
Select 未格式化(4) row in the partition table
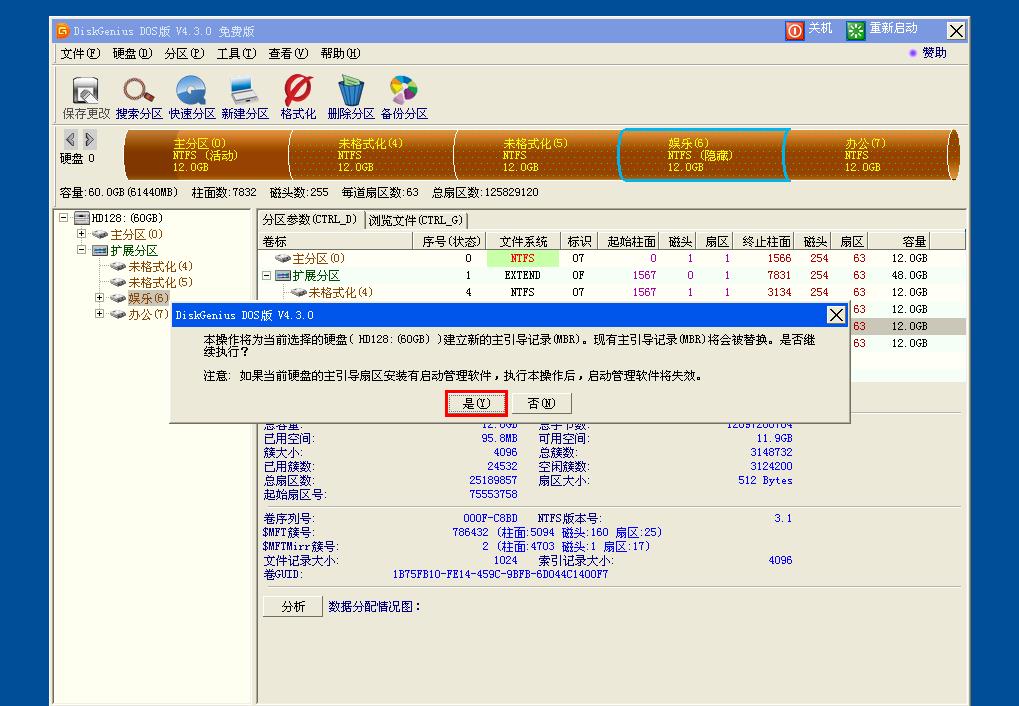point(612,292)
